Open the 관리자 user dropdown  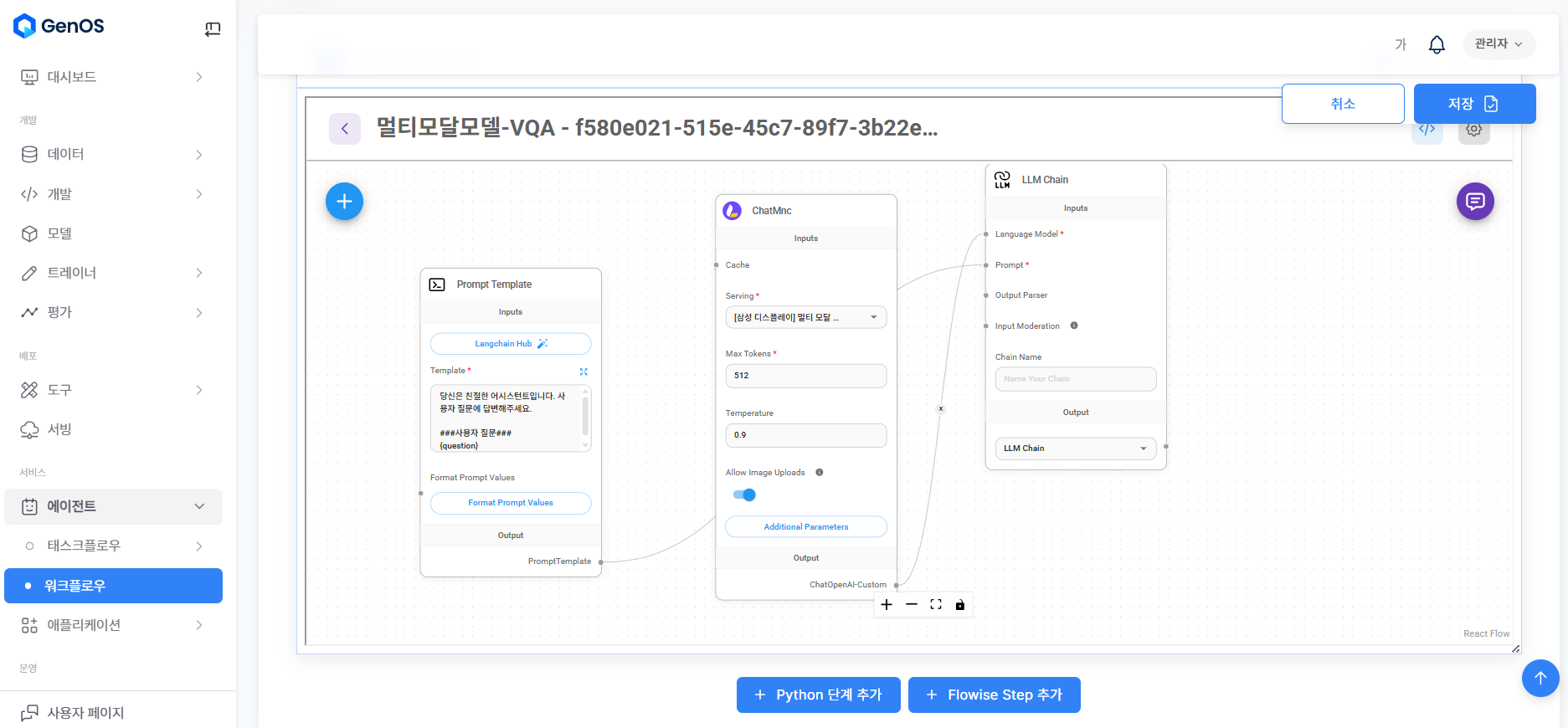(1498, 44)
